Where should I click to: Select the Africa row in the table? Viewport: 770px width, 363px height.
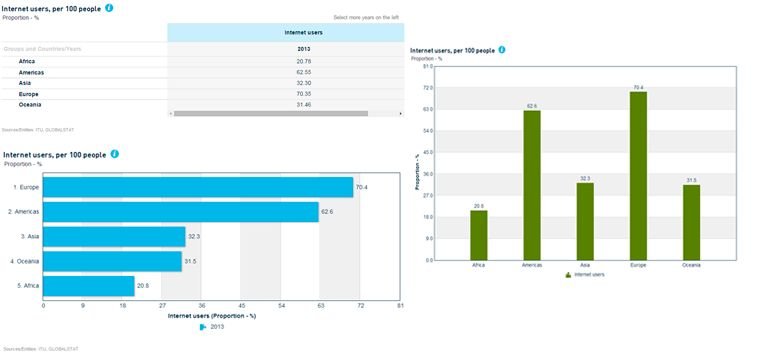[x=202, y=61]
